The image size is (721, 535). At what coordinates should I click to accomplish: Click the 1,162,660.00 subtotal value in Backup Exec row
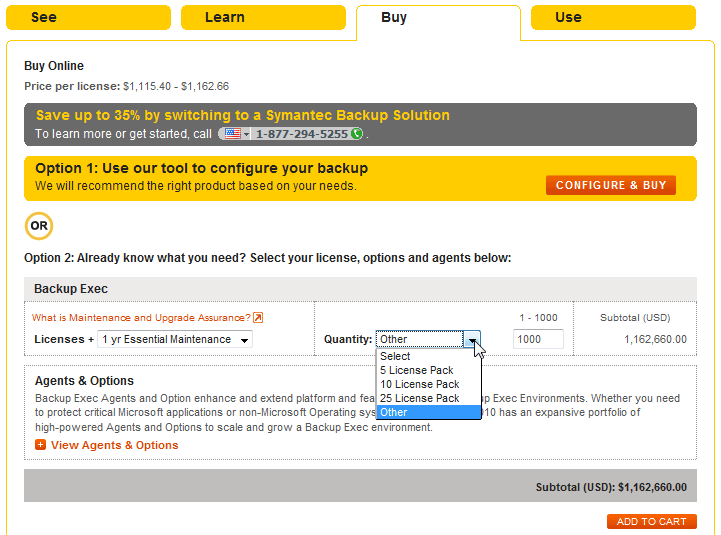click(655, 339)
